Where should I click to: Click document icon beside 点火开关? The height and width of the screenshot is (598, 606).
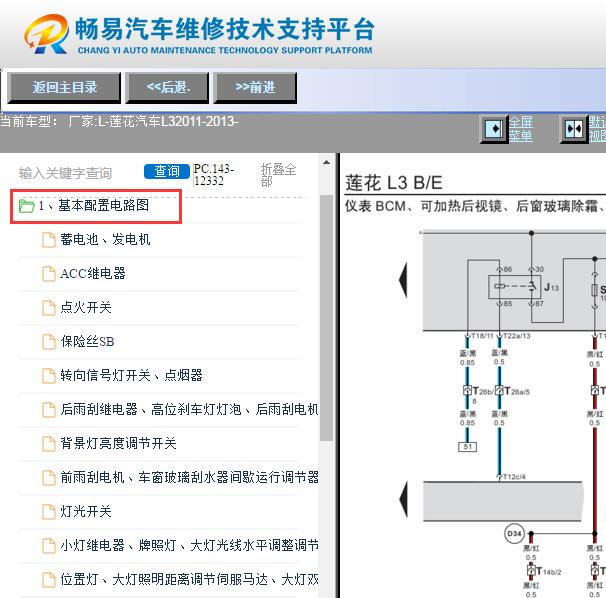coord(49,308)
